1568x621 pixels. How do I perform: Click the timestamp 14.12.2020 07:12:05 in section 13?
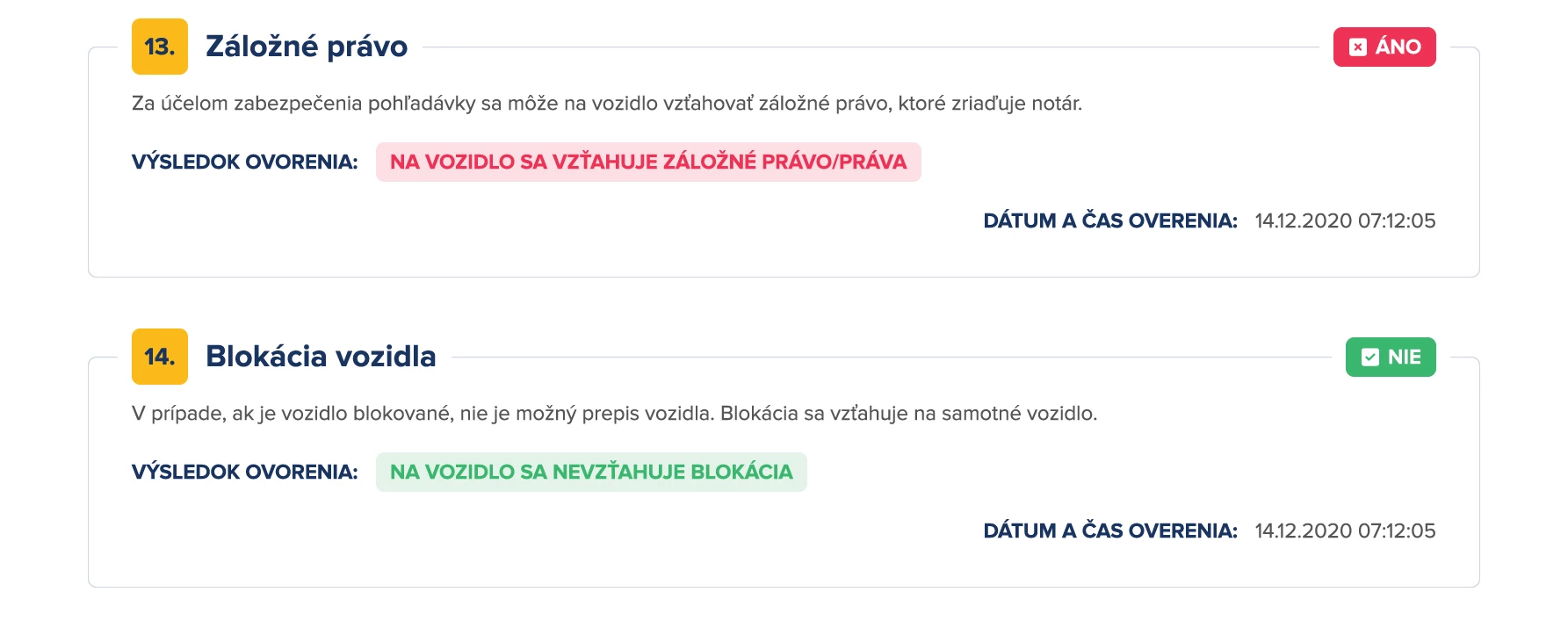coord(1346,221)
